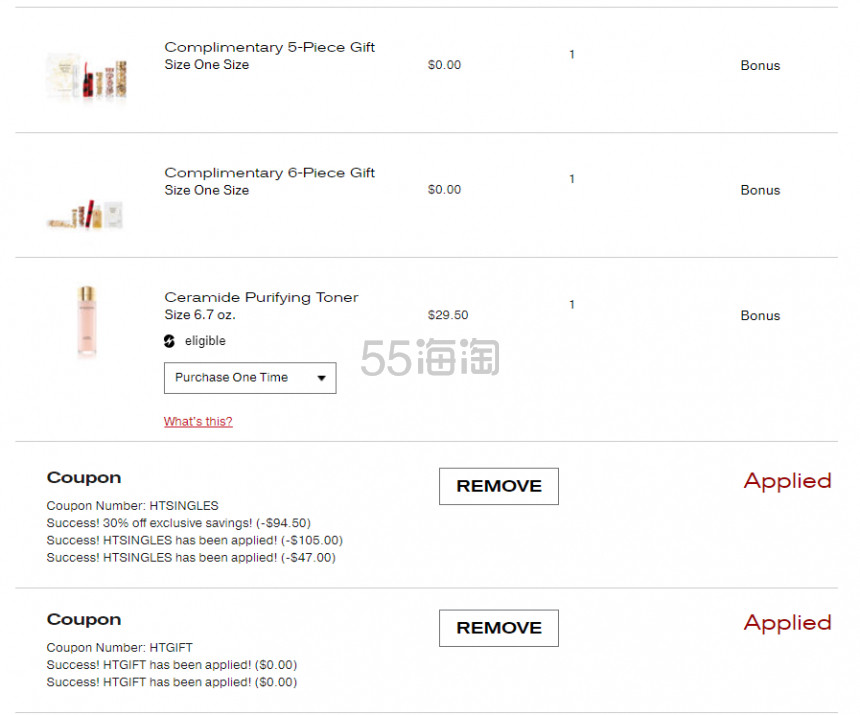Viewport: 860px width, 715px height.
Task: Click the Applied status for HTSINGLES coupon
Action: point(788,481)
